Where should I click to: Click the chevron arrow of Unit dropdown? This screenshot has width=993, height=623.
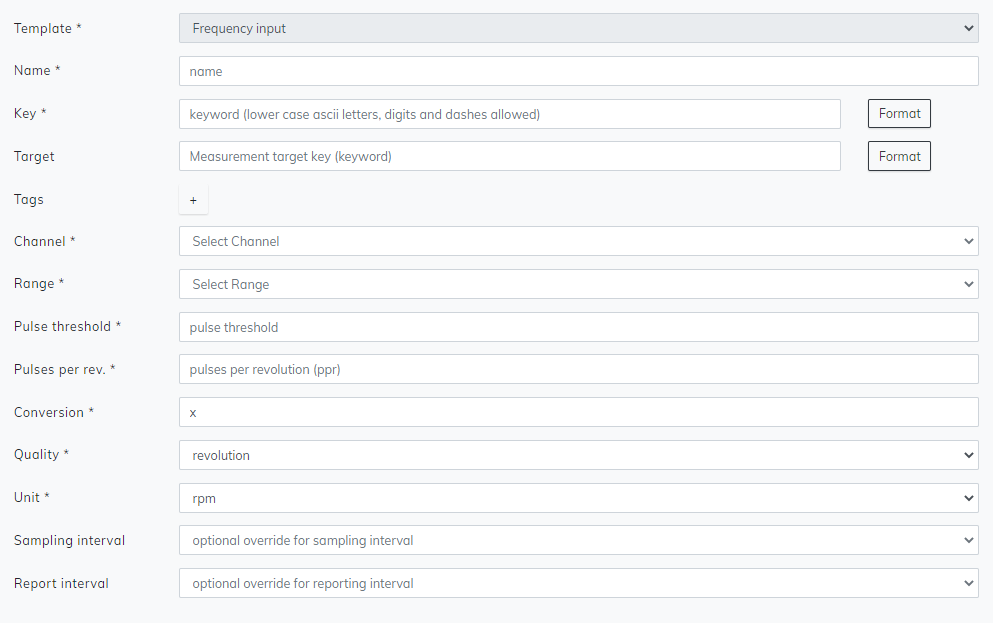click(x=968, y=498)
